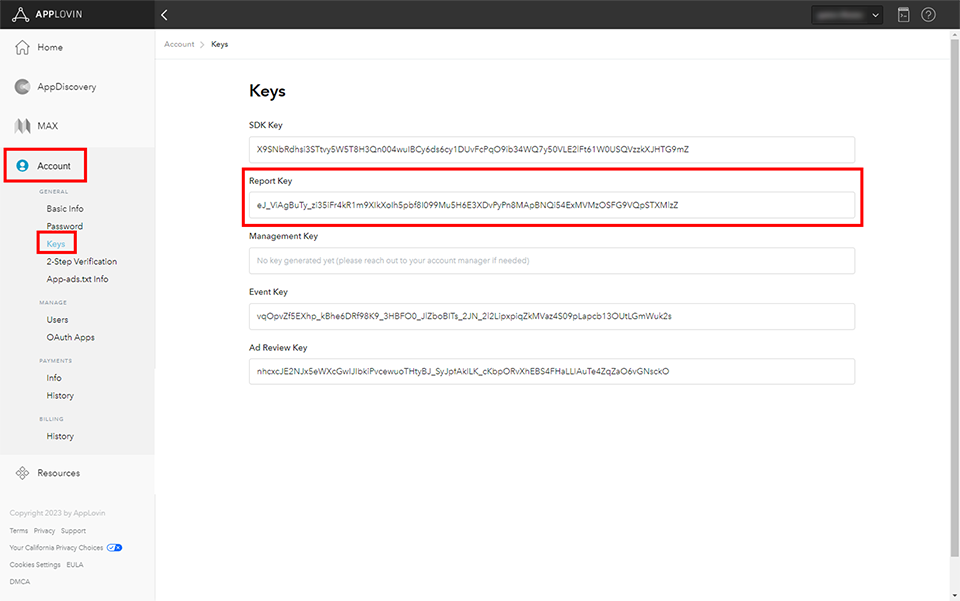Collapse sidebar with back chevron
This screenshot has height=601, width=960.
164,15
